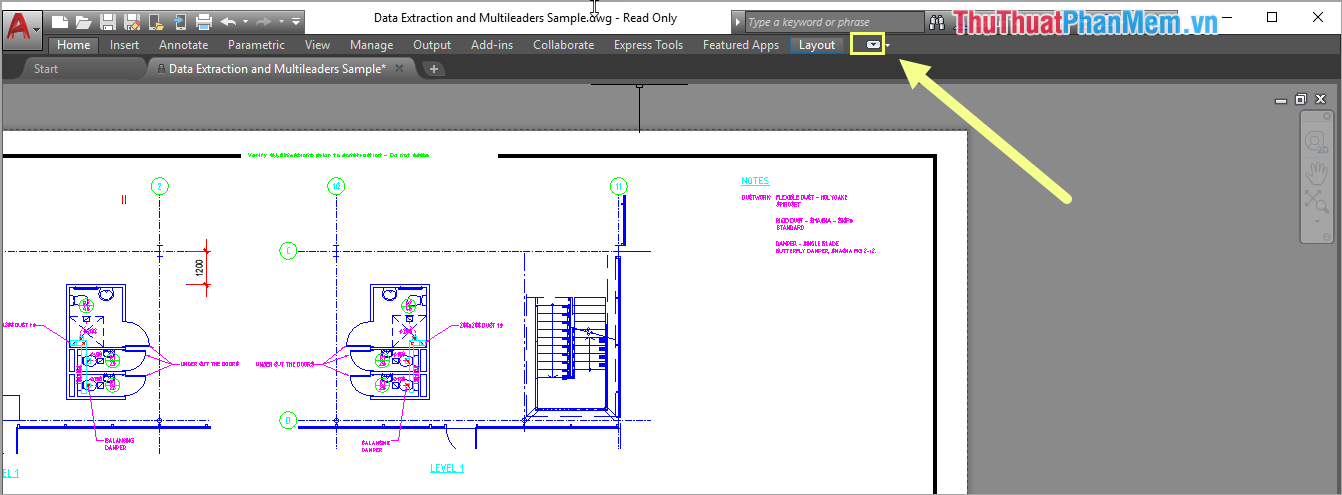Select Data Extraction and Multileaders Sample tab
This screenshot has width=1342, height=495.
[x=278, y=69]
